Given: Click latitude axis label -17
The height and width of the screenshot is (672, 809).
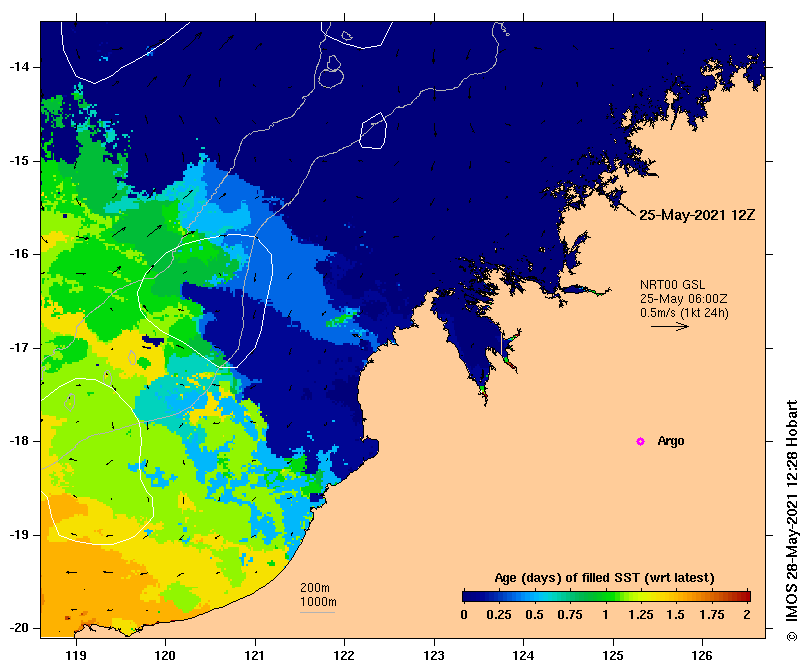Looking at the screenshot, I should click(x=19, y=348).
